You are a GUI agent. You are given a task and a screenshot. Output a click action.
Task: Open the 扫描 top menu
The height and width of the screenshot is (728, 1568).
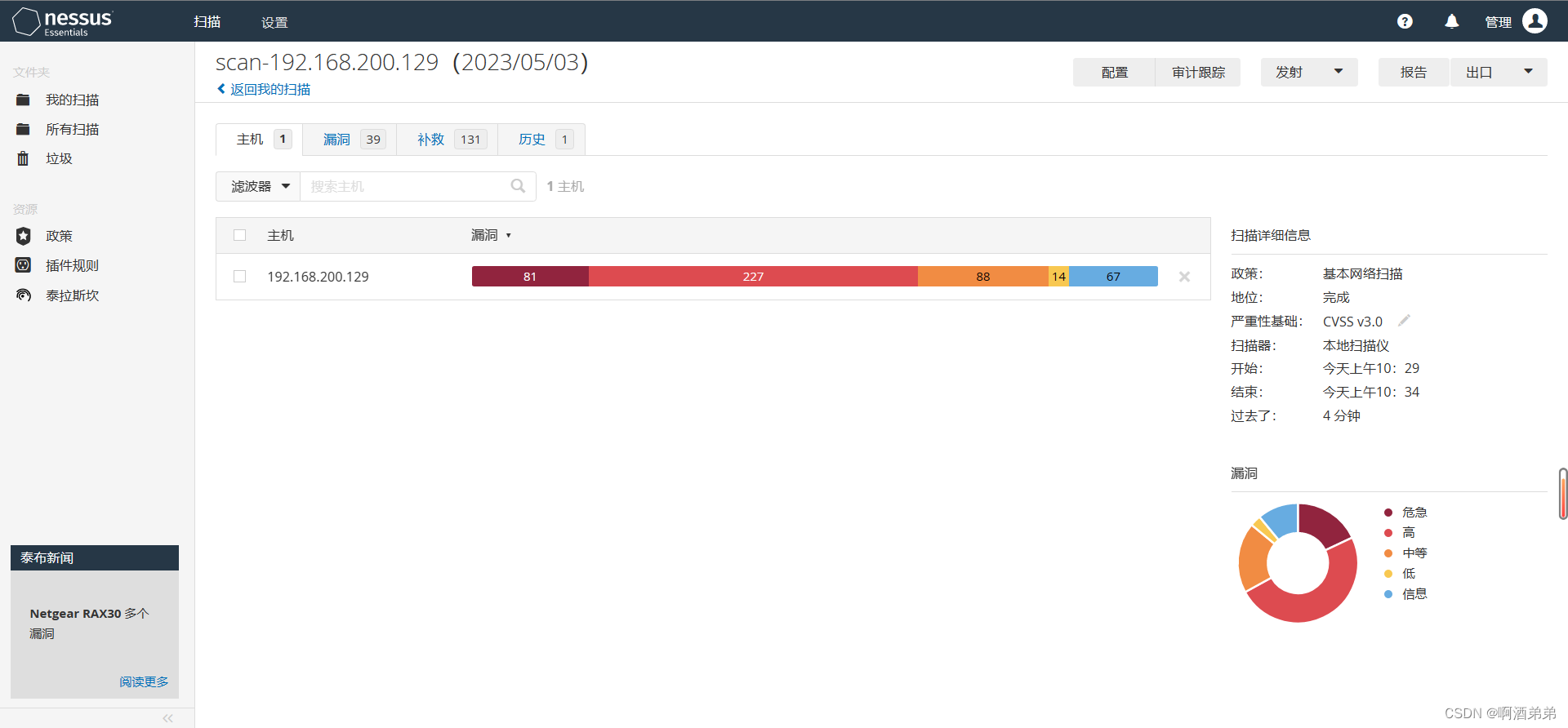207,22
